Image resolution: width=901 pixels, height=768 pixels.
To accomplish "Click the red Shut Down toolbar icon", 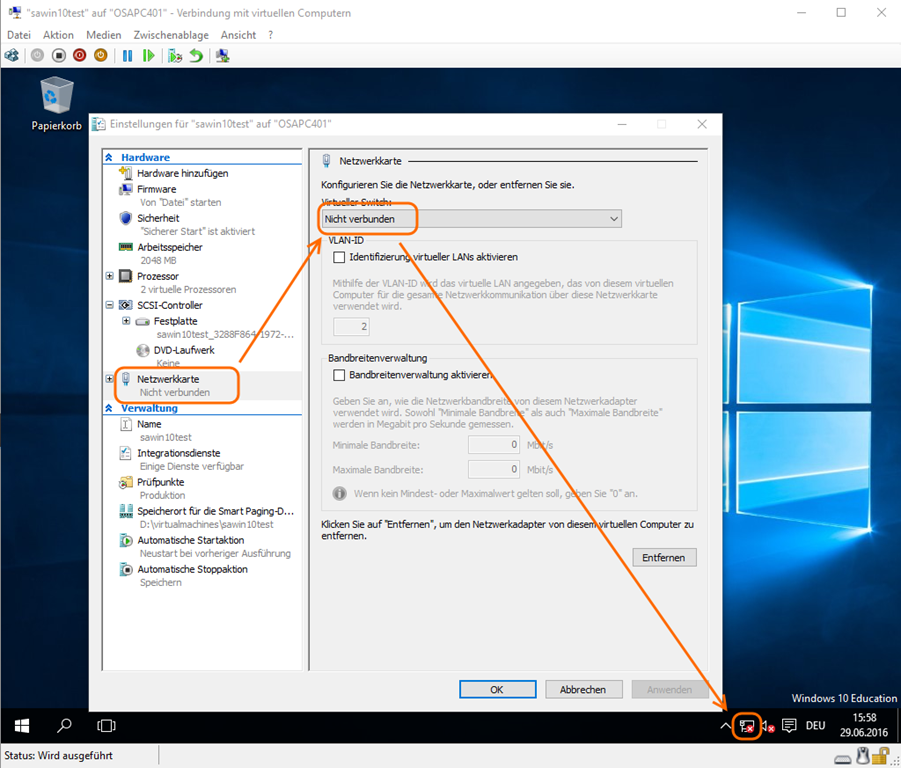I will point(80,56).
